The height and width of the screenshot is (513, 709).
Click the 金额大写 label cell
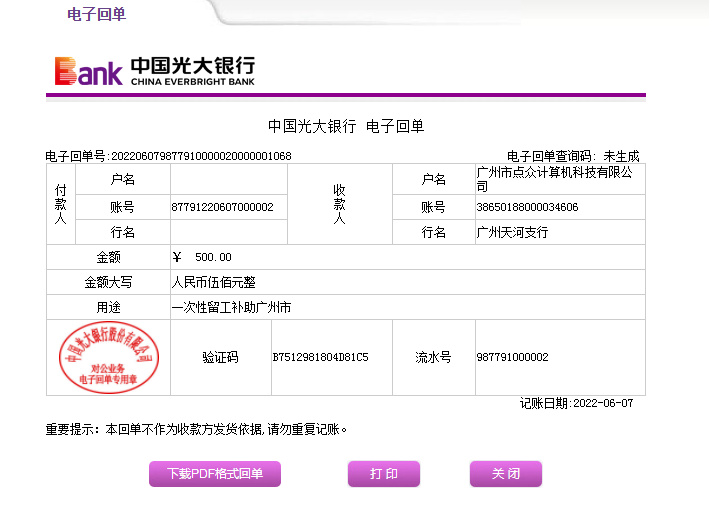click(x=109, y=282)
